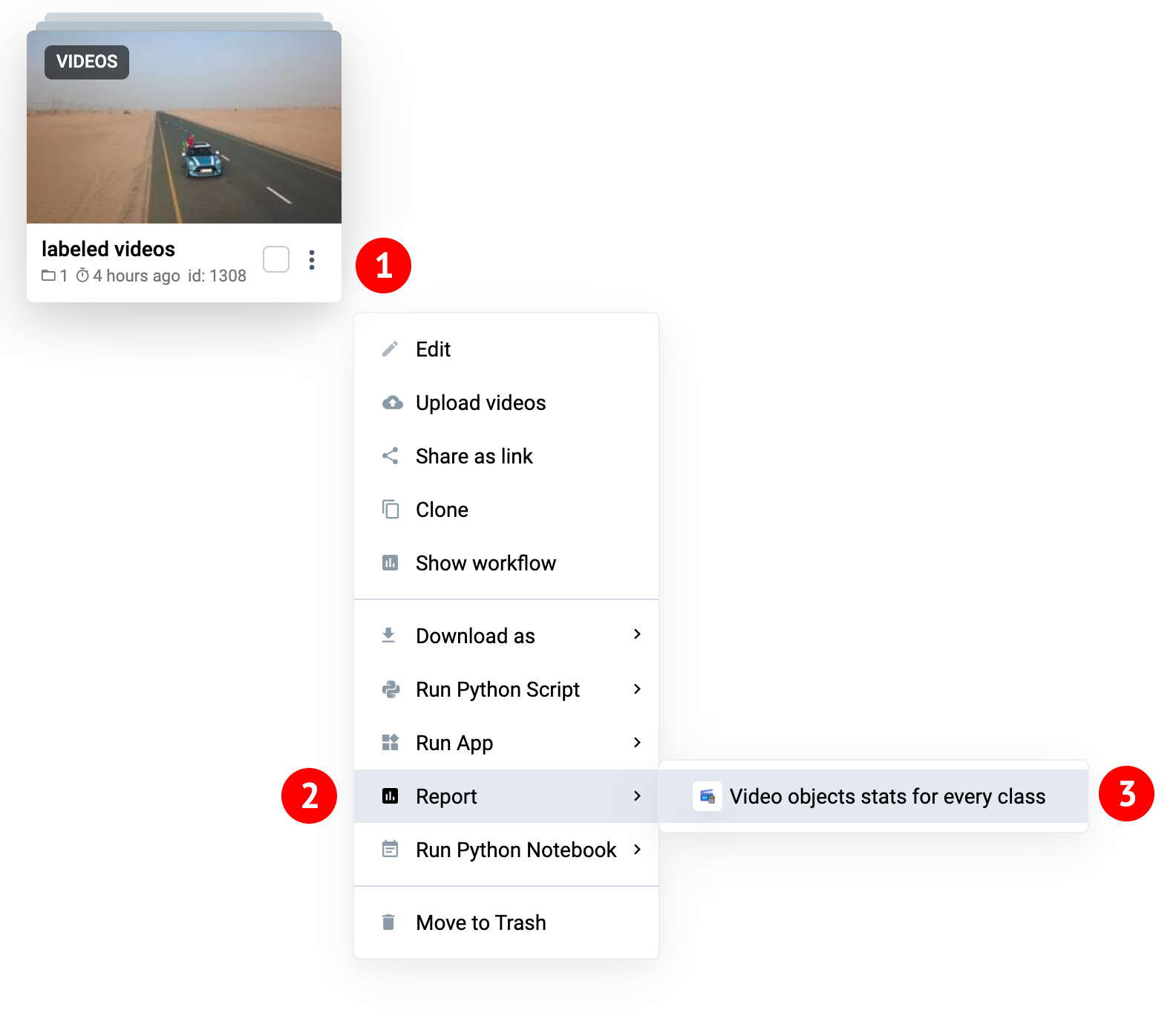Screen dimensions: 1176x1025
Task: Click the download arrow icon
Action: (x=388, y=635)
